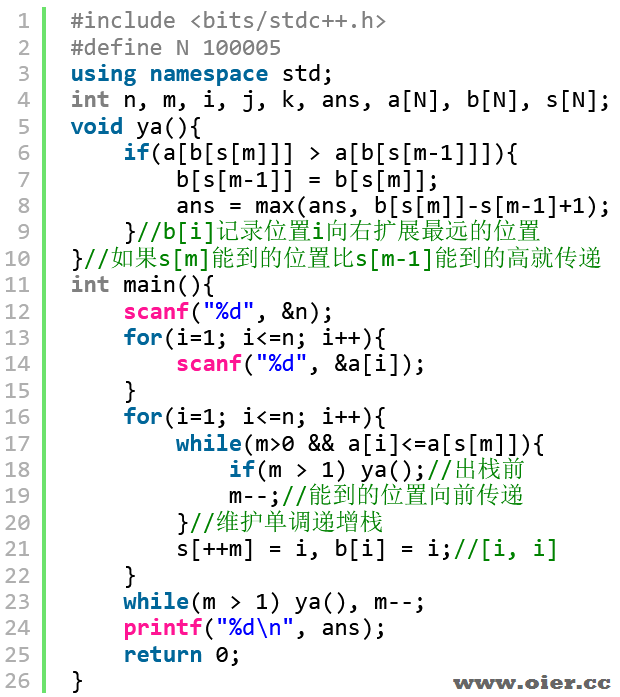Click 'using namespace std;' line
Viewport: 620px width, 697px height.
coord(201,74)
